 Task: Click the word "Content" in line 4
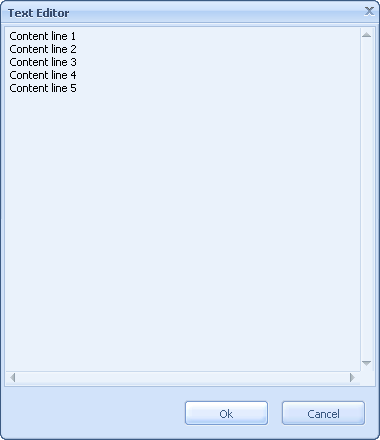click(29, 75)
